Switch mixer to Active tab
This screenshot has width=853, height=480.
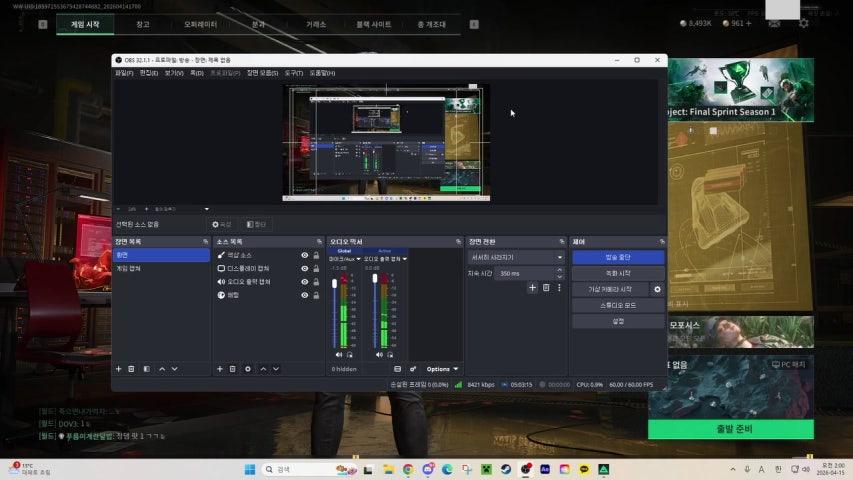click(x=385, y=251)
